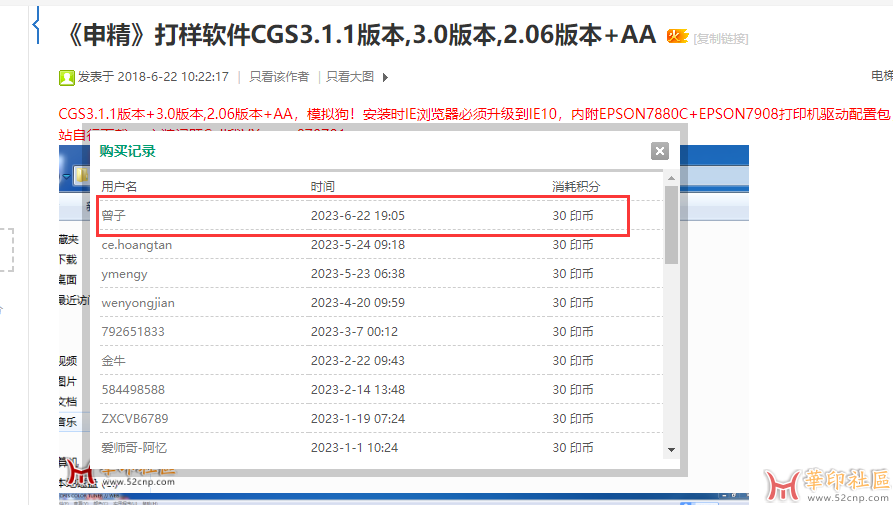Screen dimensions: 893x505
Task: Click time 2023-2-14 13:48
Action: tap(358, 390)
